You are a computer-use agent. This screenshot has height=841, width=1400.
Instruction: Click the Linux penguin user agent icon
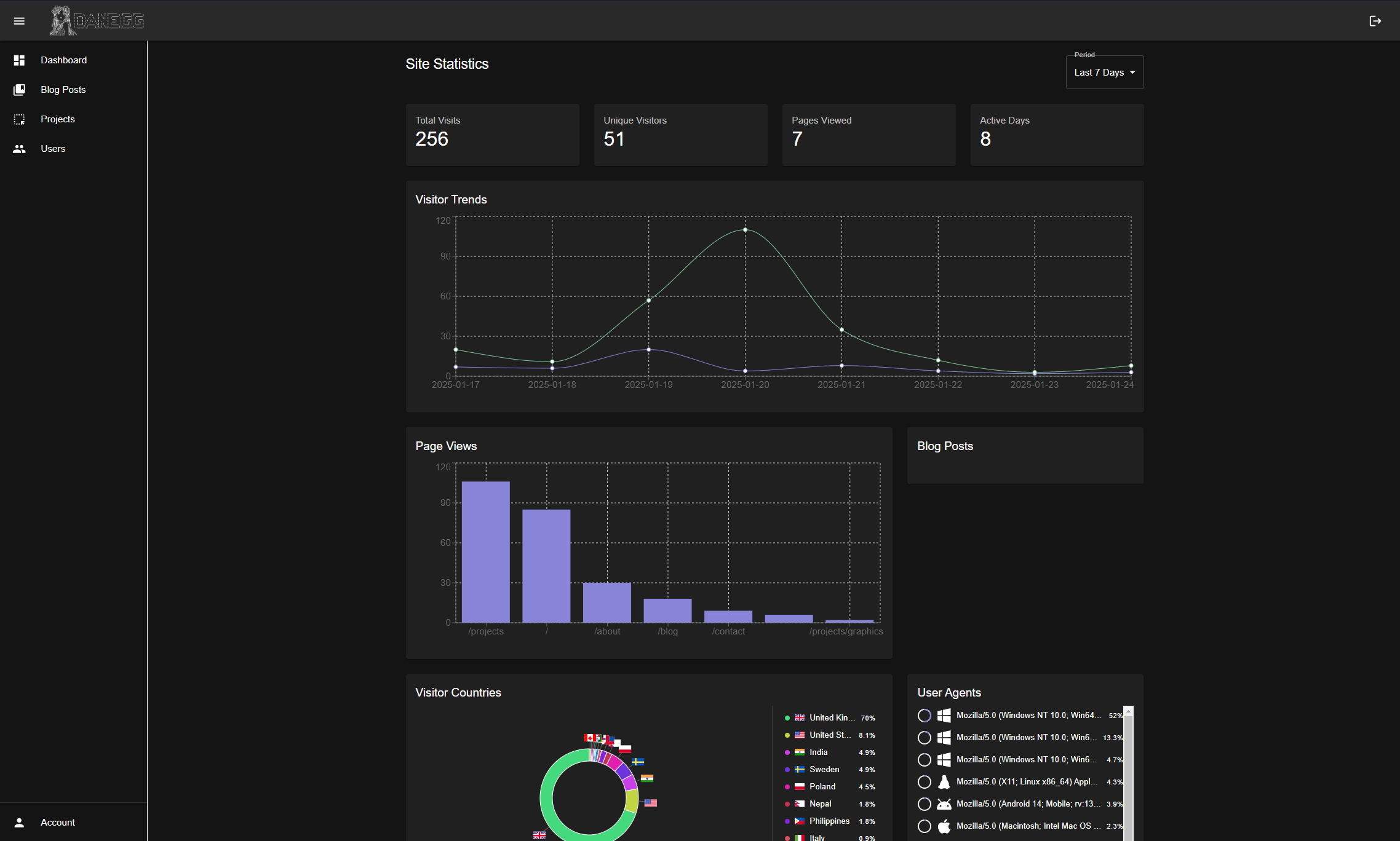pyautogui.click(x=944, y=782)
